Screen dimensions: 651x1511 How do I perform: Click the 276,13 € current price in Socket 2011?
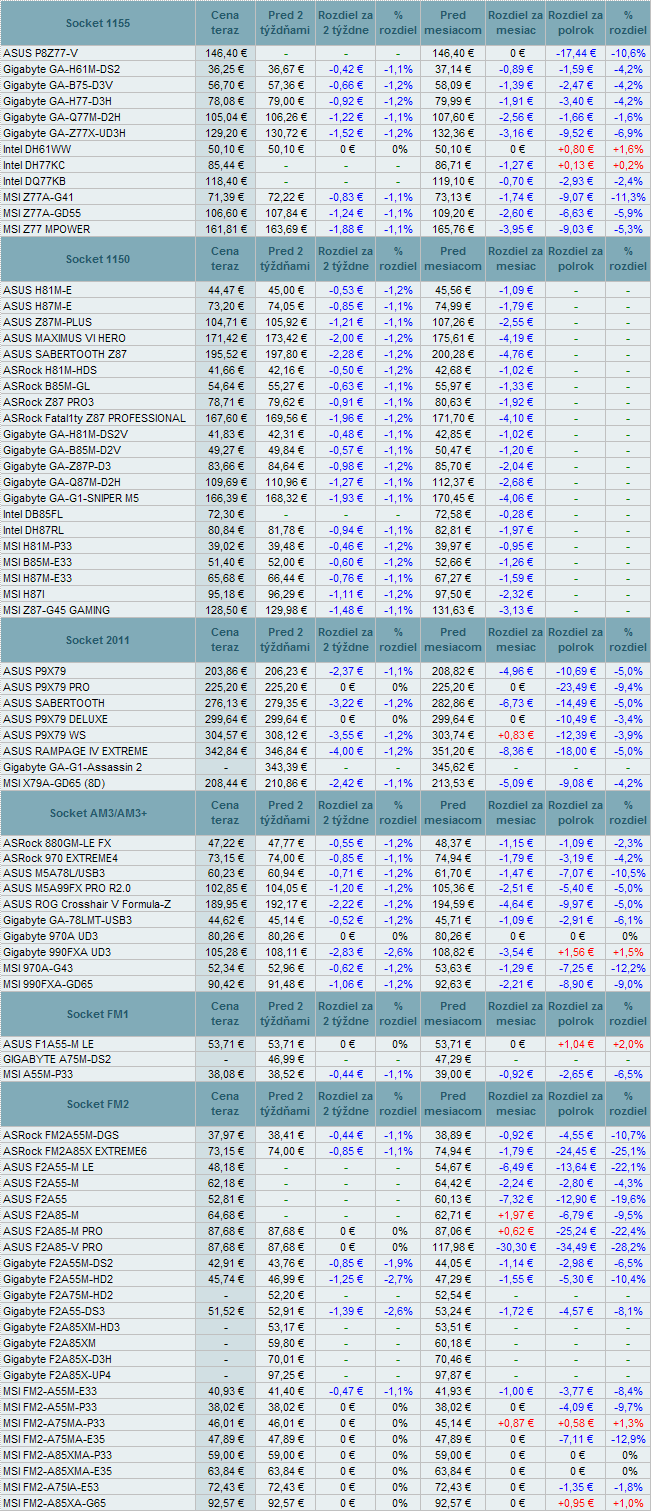(x=226, y=703)
